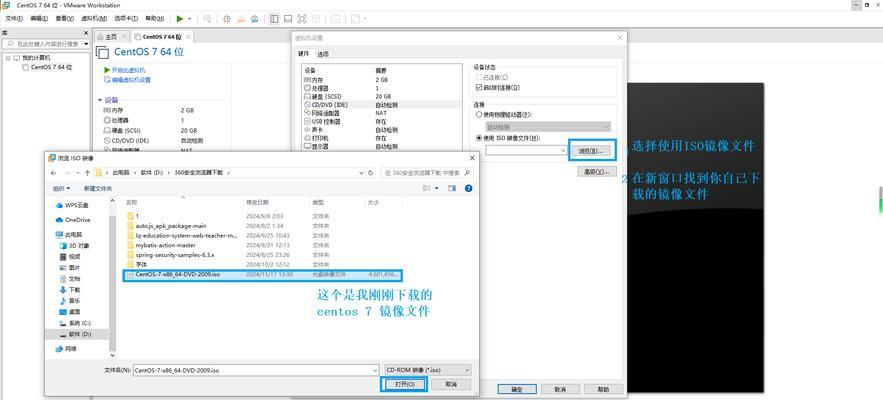The width and height of the screenshot is (883, 400).
Task: Open 下载 downloads in the navigation pane
Action: point(70,290)
